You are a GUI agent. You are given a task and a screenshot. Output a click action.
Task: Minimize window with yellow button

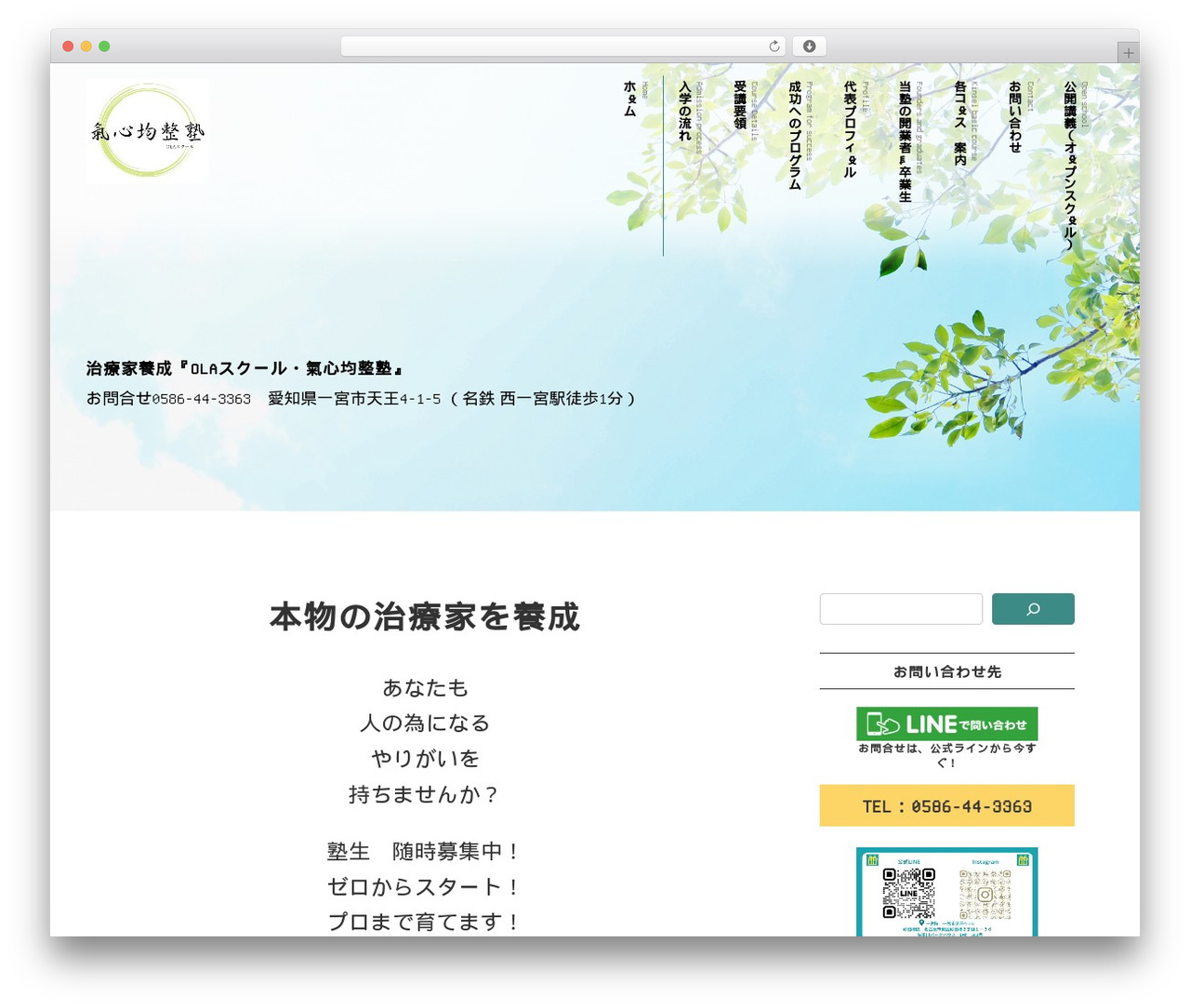(86, 46)
